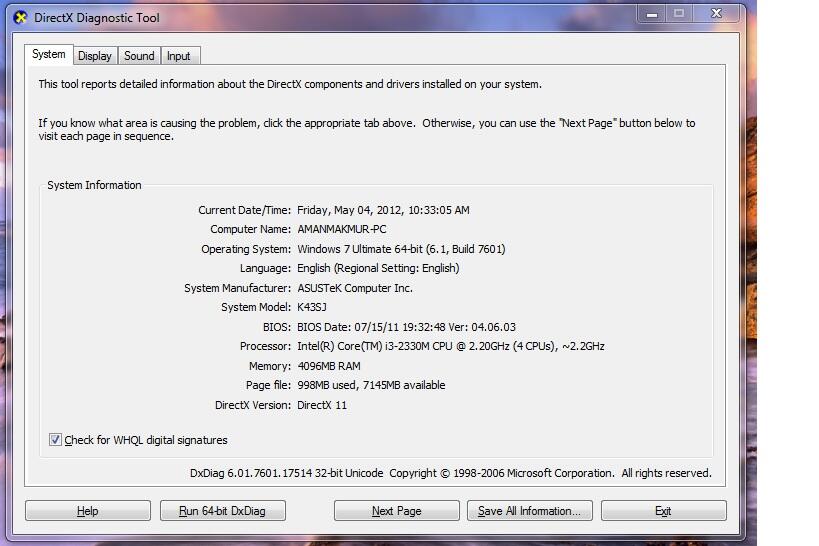Image resolution: width=819 pixels, height=546 pixels.
Task: Click the Processor label
Action: click(x=265, y=346)
